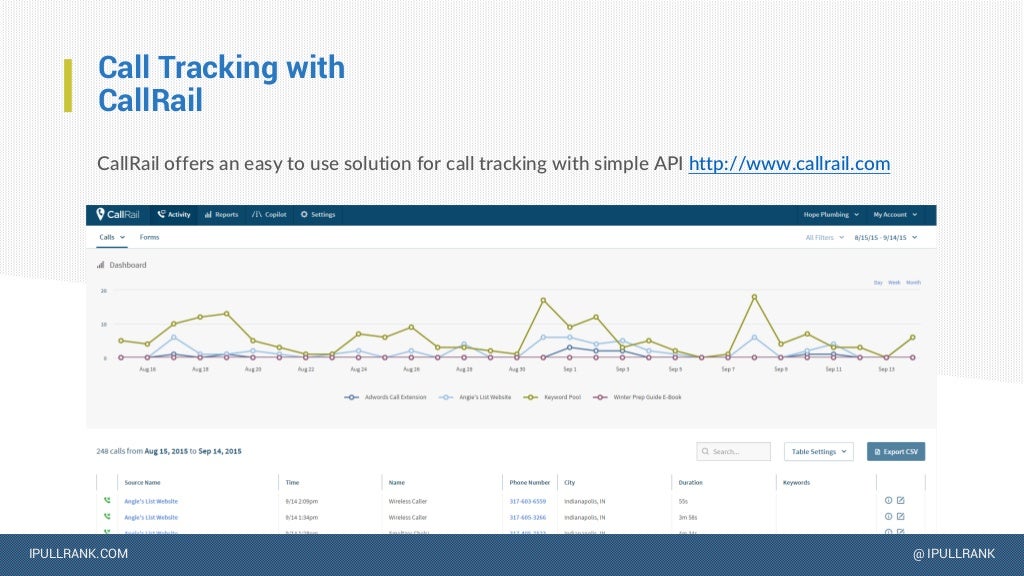This screenshot has height=576, width=1024.
Task: Click phone number 317-605-3266
Action: coord(528,517)
